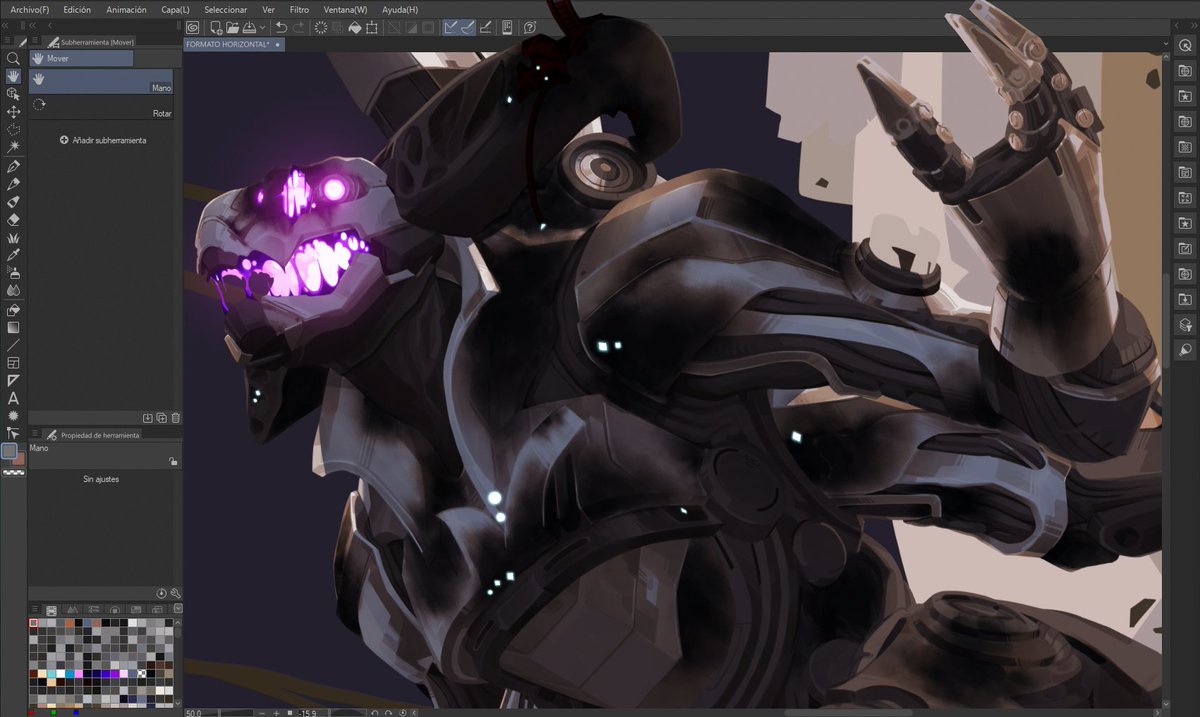Open the color set panel hamburger menu

[34, 609]
